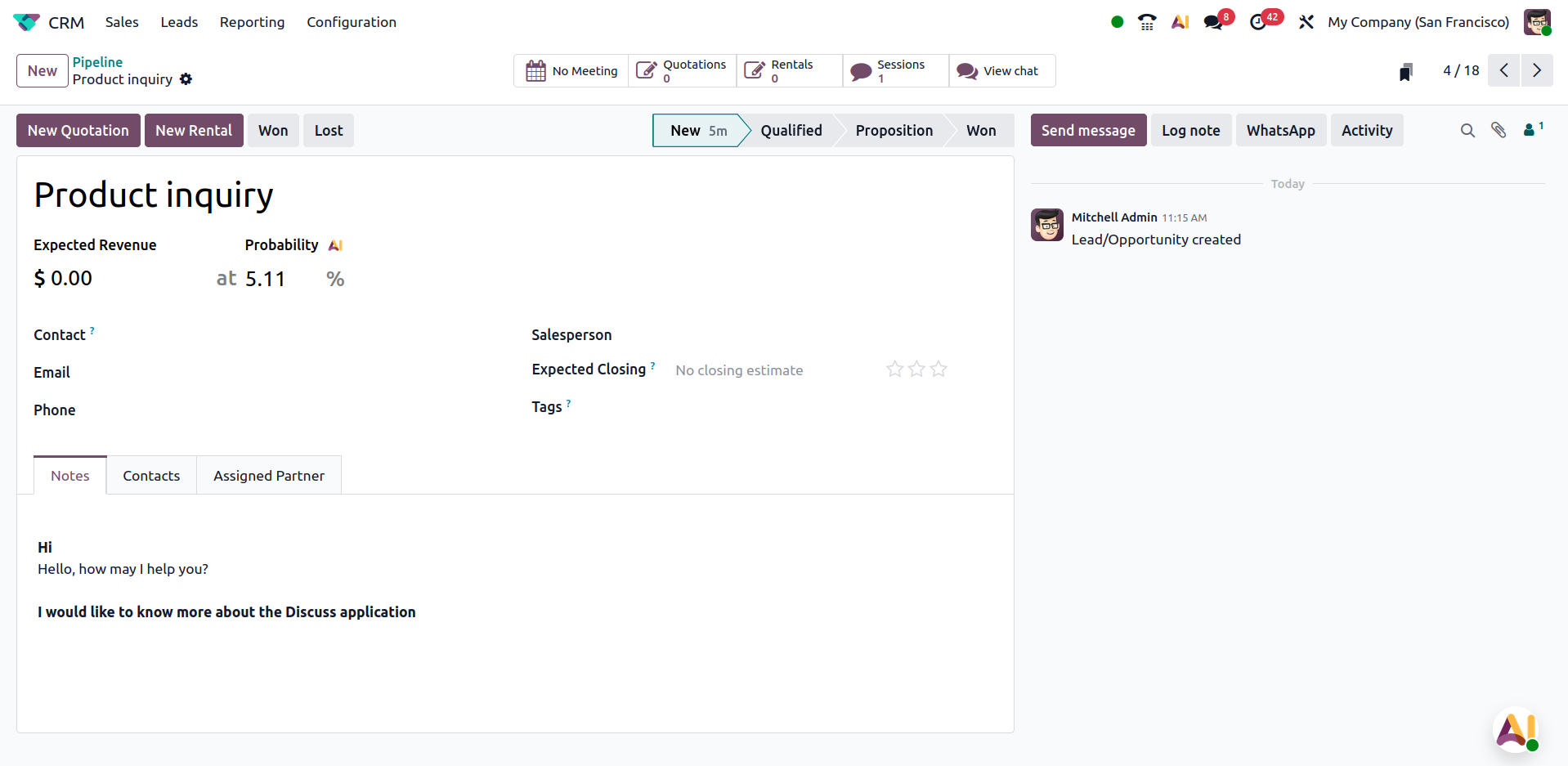1568x766 pixels.
Task: Set priority to third star
Action: click(x=939, y=370)
